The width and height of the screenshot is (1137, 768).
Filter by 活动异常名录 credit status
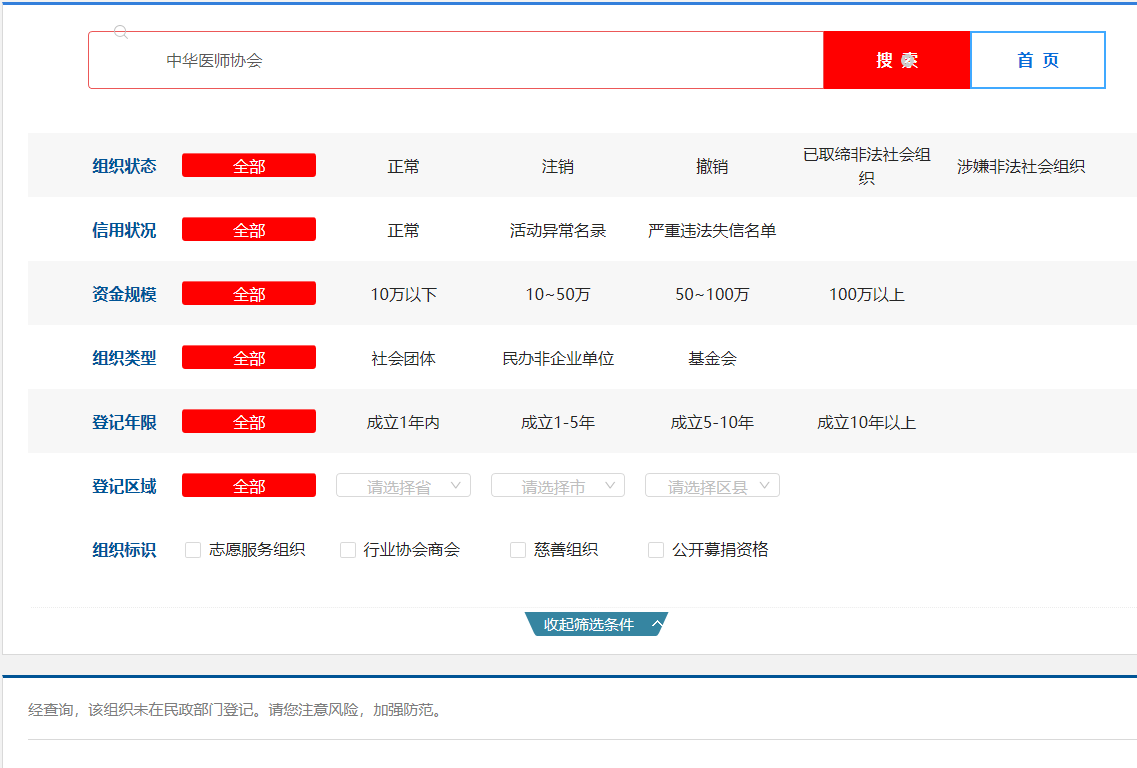click(x=557, y=231)
